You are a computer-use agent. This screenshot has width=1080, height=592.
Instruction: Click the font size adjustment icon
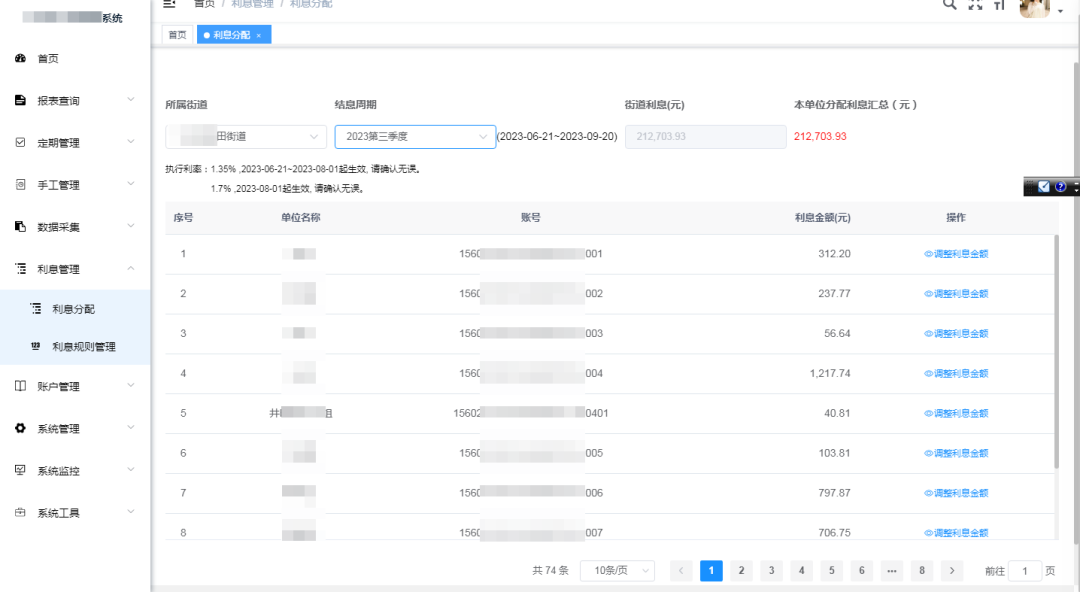[x=998, y=4]
